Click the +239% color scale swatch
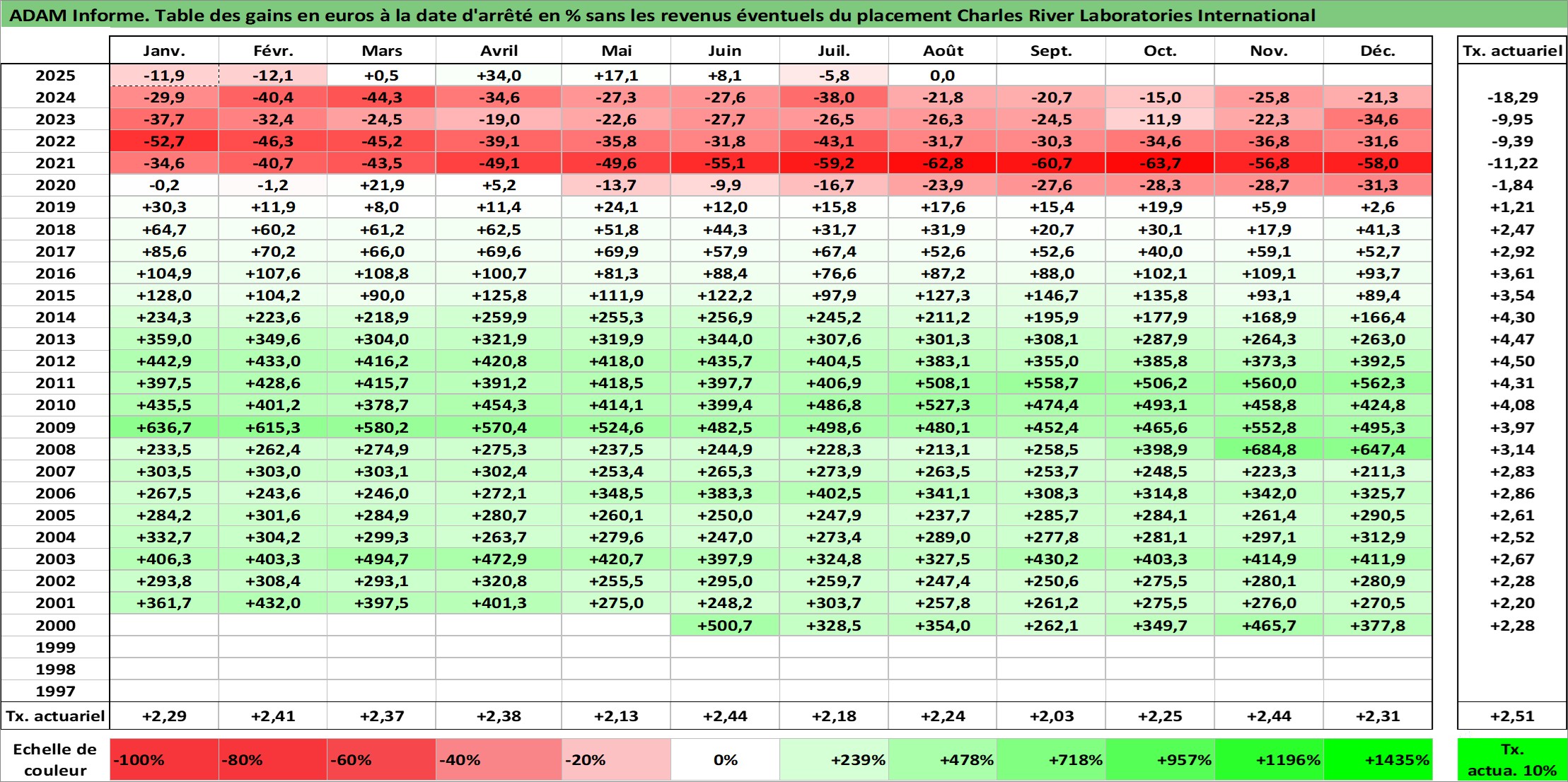The image size is (1568, 782). tap(834, 759)
